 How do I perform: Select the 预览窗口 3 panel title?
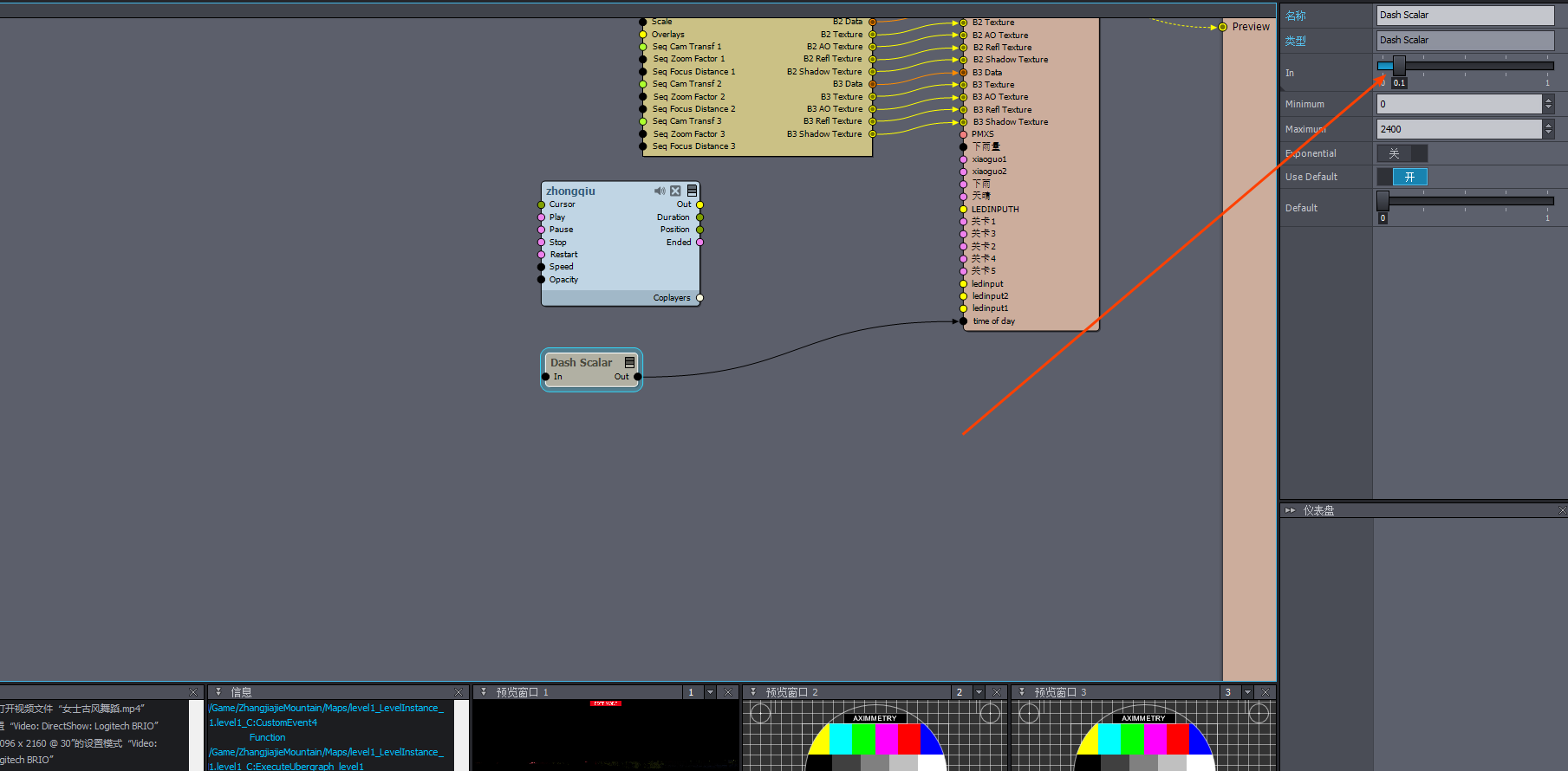pyautogui.click(x=1060, y=692)
